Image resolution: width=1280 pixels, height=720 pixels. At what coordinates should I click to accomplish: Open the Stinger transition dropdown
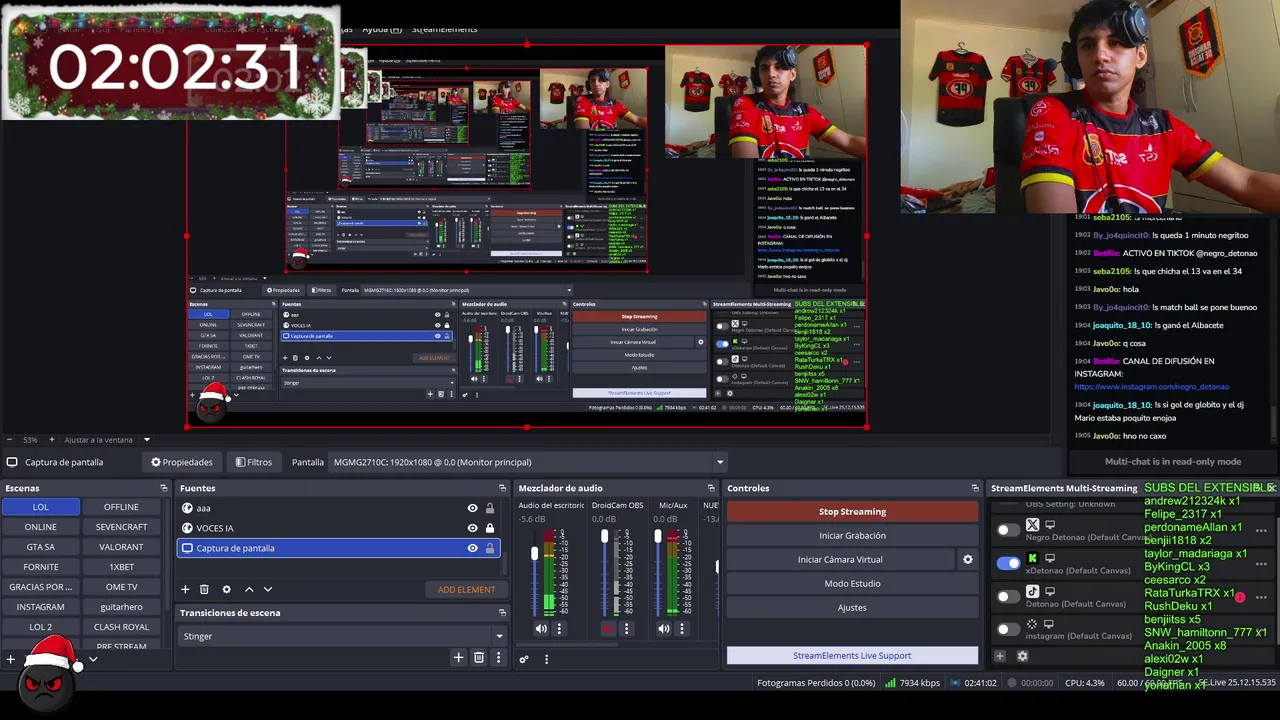343,636
